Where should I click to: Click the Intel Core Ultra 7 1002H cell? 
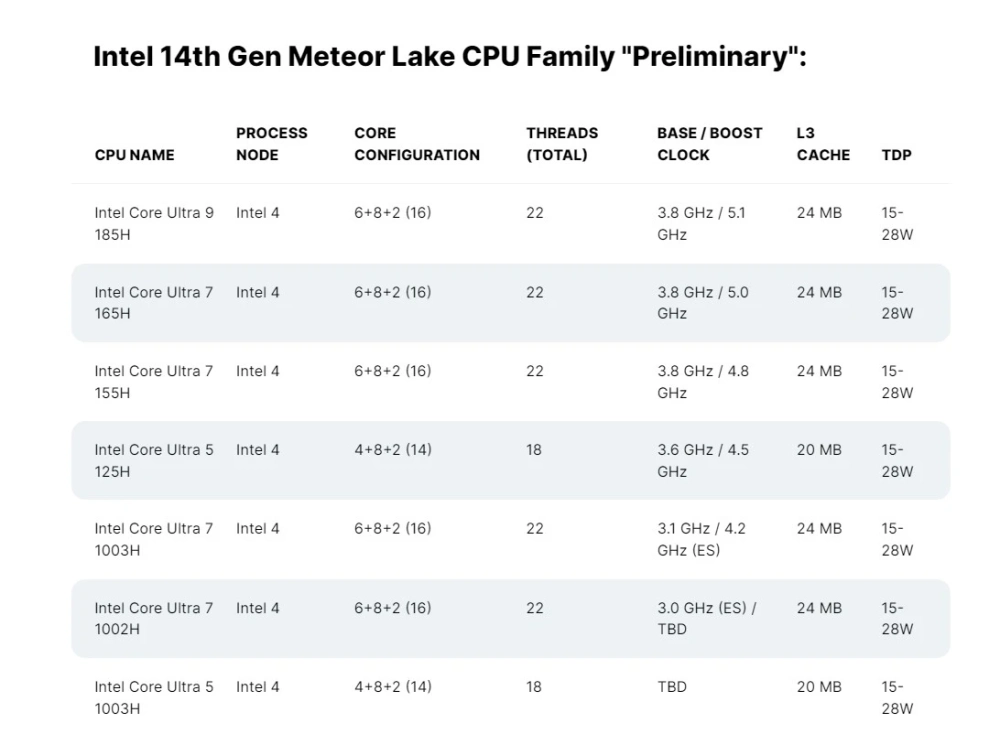154,619
